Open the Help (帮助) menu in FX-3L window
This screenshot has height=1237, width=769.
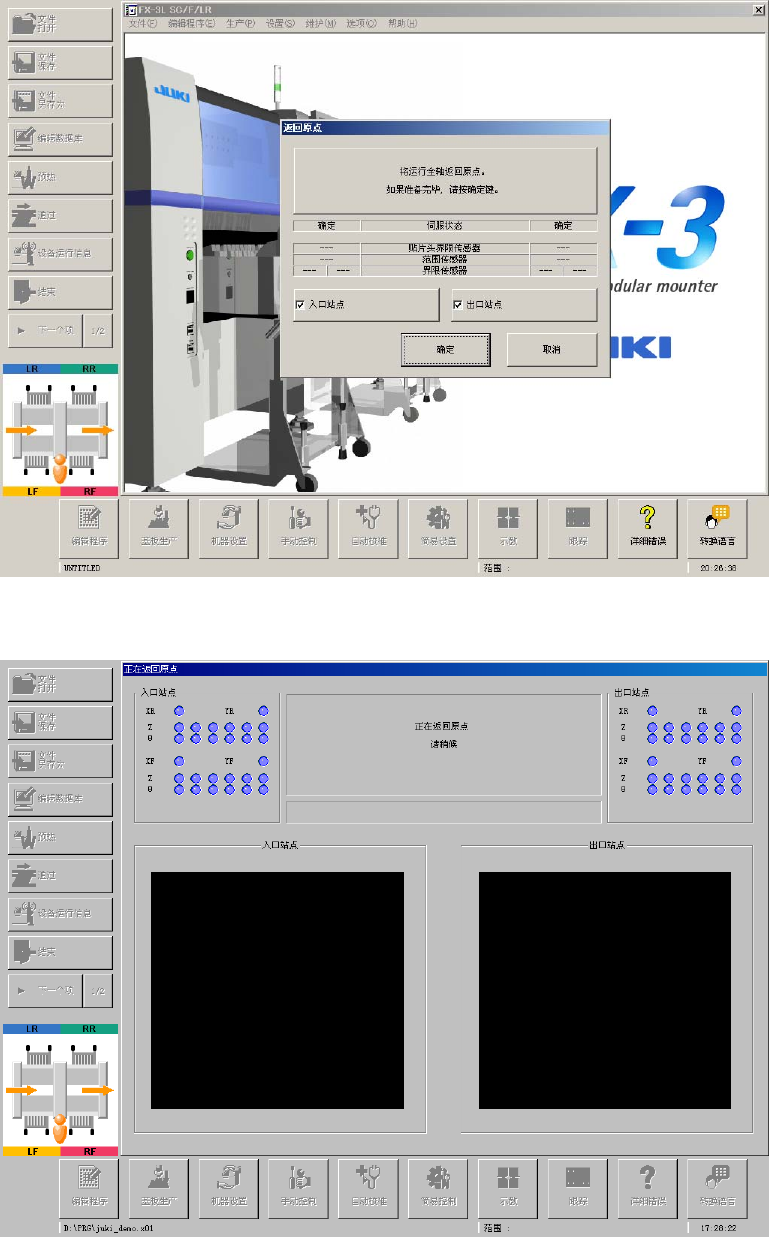point(401,22)
